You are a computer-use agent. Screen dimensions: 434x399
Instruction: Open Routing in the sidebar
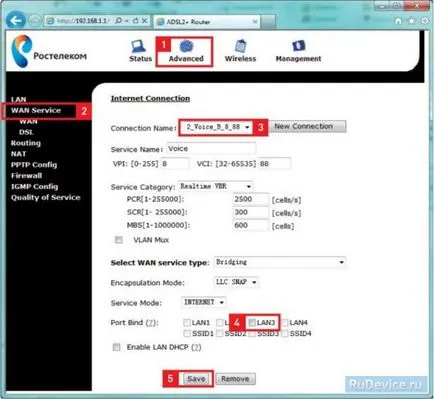[x=26, y=143]
